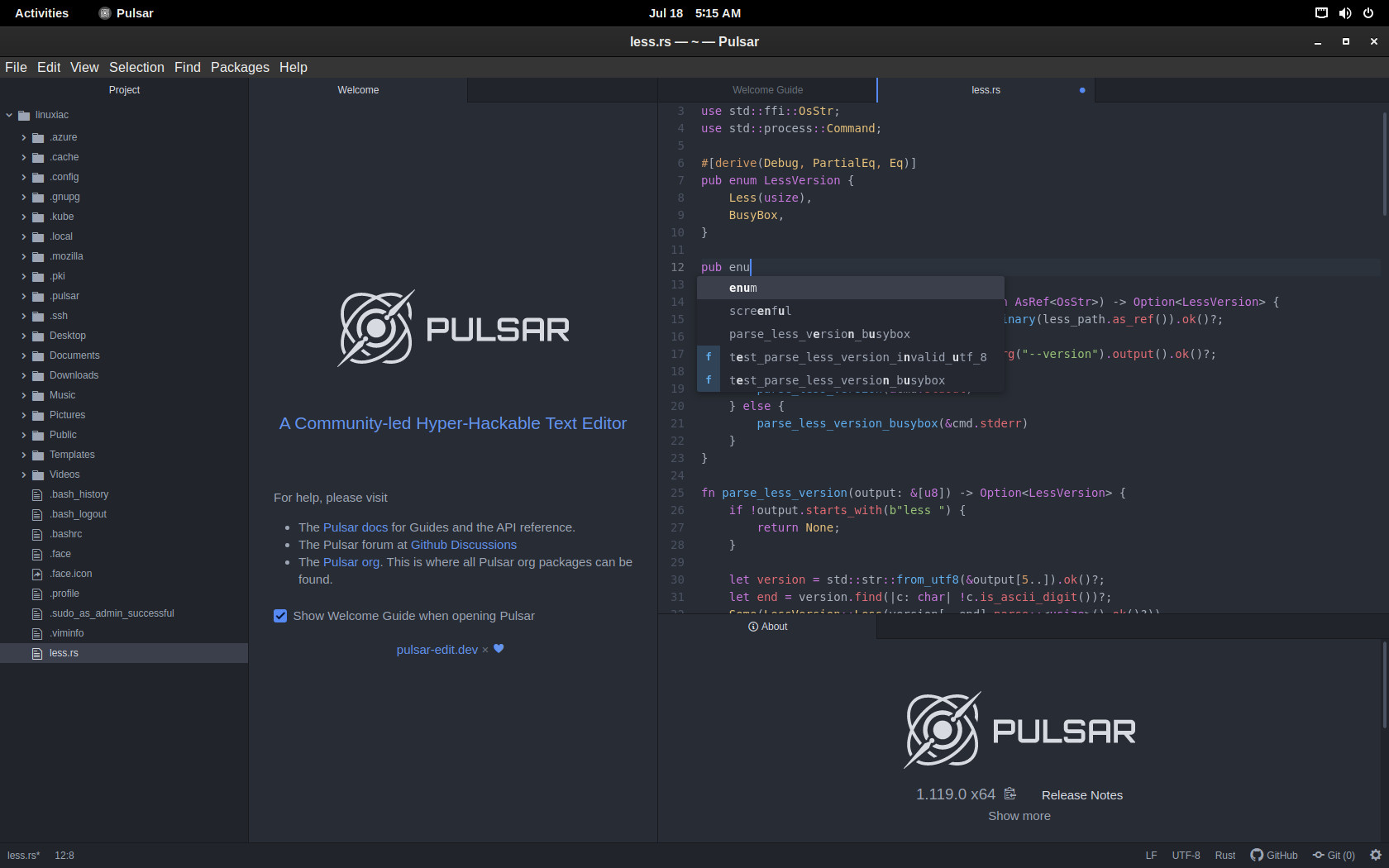Click the Pulsar app icon in top bar

[105, 13]
